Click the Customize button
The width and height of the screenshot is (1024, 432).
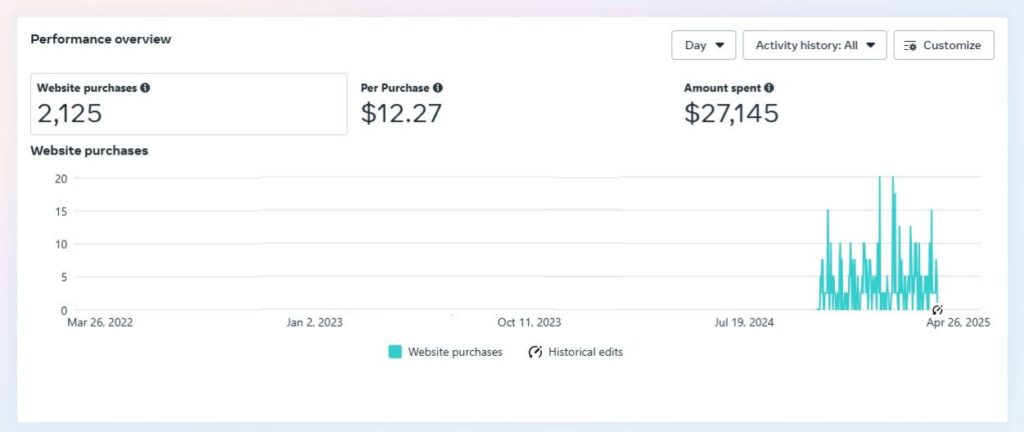tap(944, 45)
